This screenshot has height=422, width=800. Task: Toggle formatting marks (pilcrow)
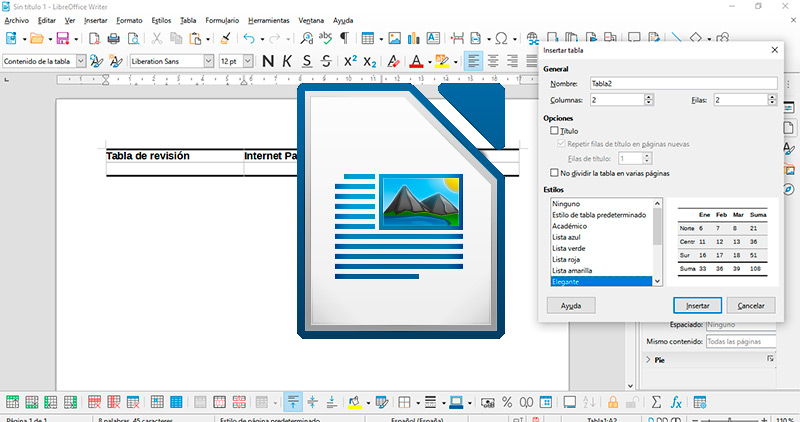tap(345, 38)
